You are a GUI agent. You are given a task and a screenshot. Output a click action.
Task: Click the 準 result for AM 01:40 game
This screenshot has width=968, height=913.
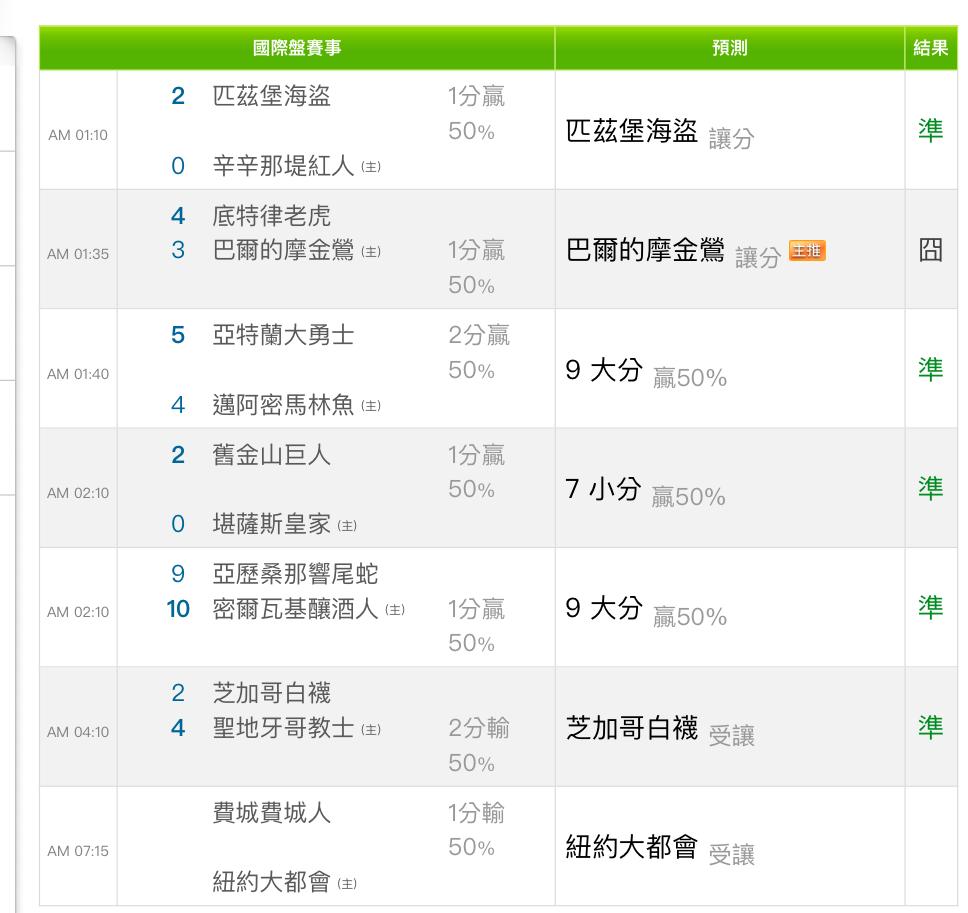tap(930, 369)
